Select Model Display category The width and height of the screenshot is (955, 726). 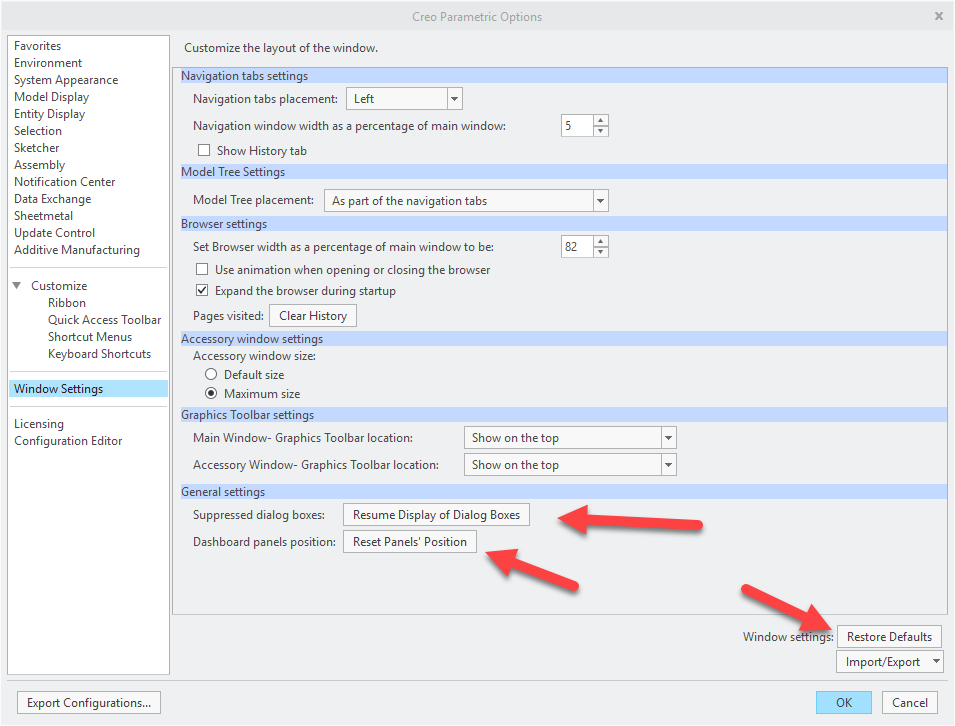pos(51,97)
